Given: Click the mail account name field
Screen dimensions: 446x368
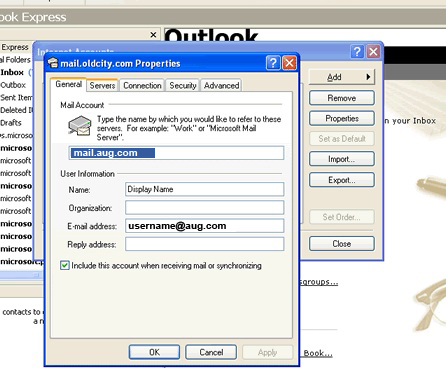Looking at the screenshot, I should [176, 153].
